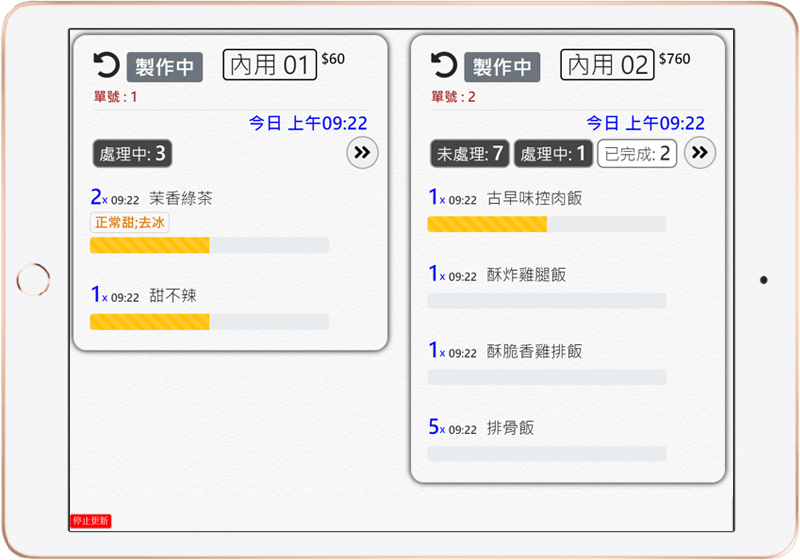Click the undo arrow on order 02
This screenshot has height=560, width=800.
(x=443, y=66)
